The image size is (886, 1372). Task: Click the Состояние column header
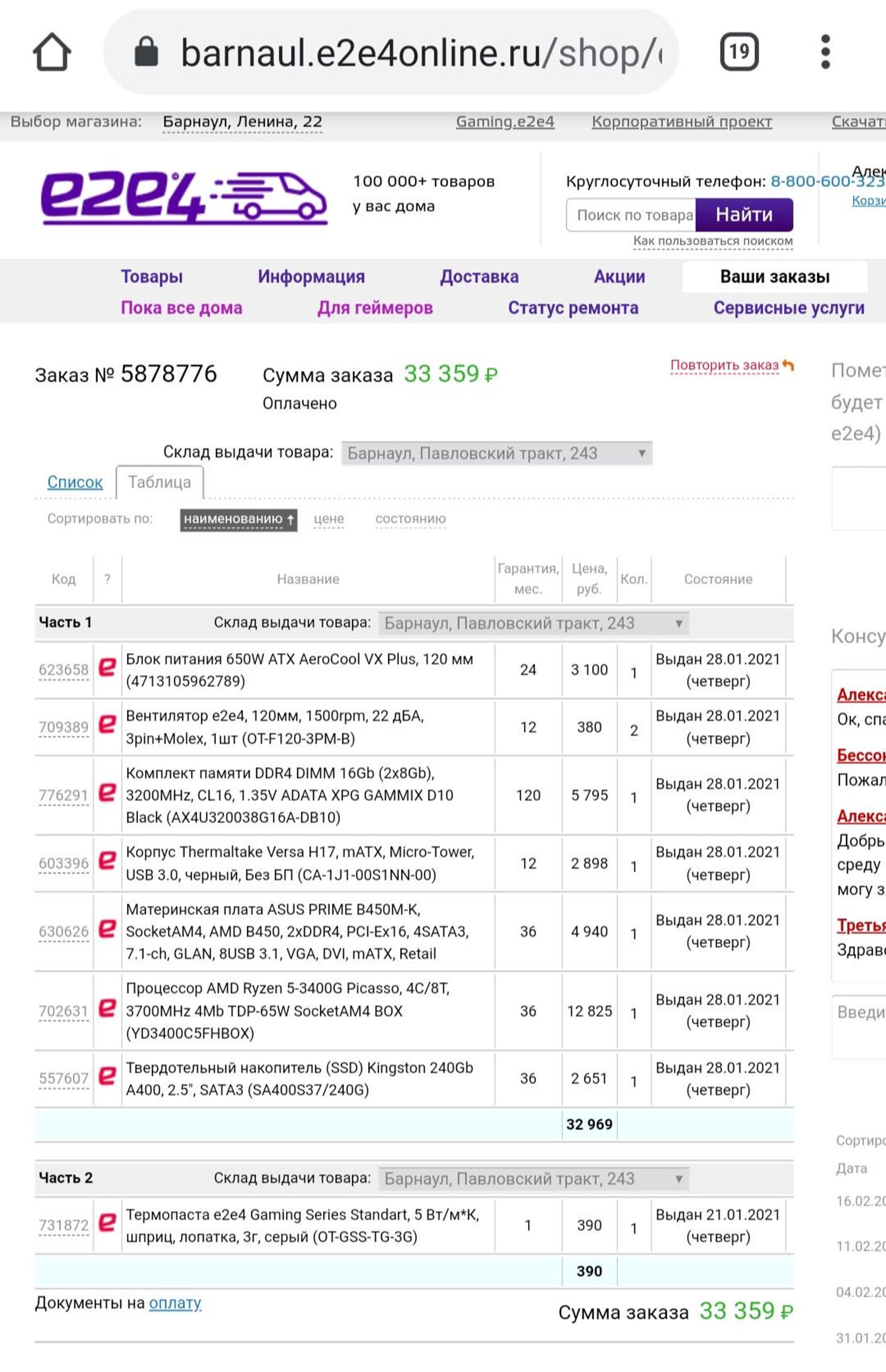coord(718,579)
